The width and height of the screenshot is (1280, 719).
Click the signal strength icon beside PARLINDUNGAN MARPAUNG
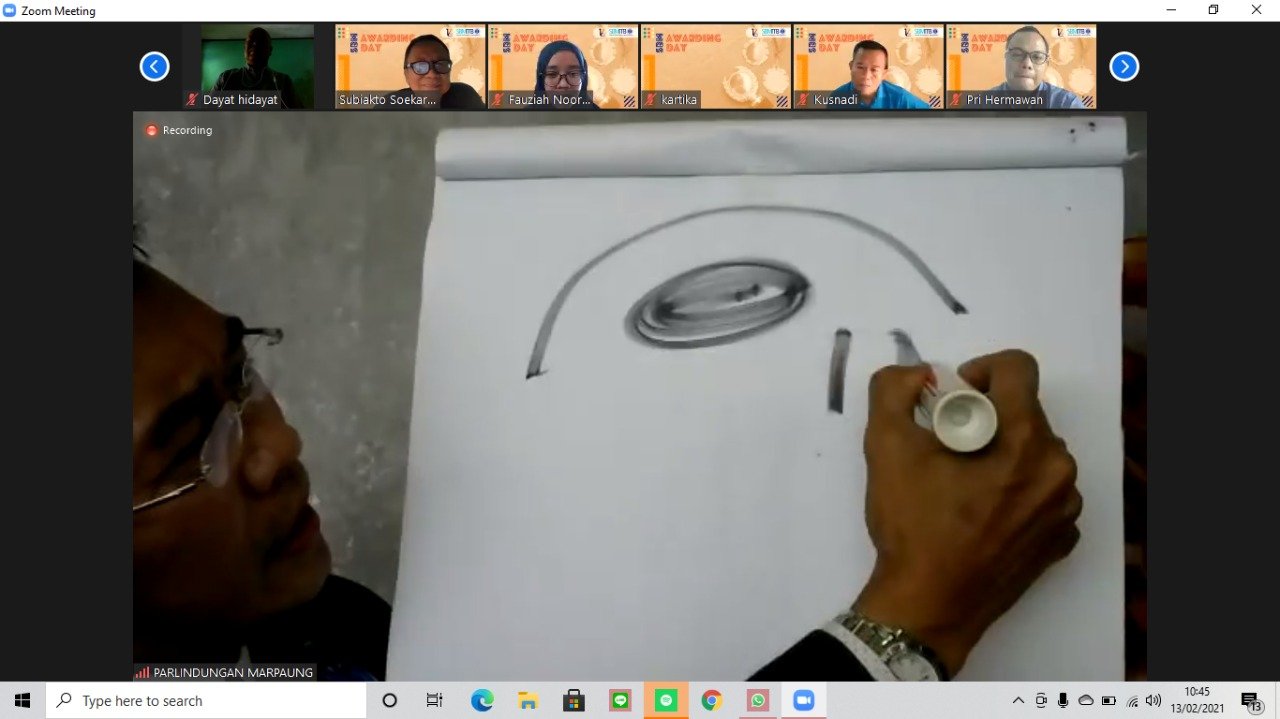click(x=142, y=673)
